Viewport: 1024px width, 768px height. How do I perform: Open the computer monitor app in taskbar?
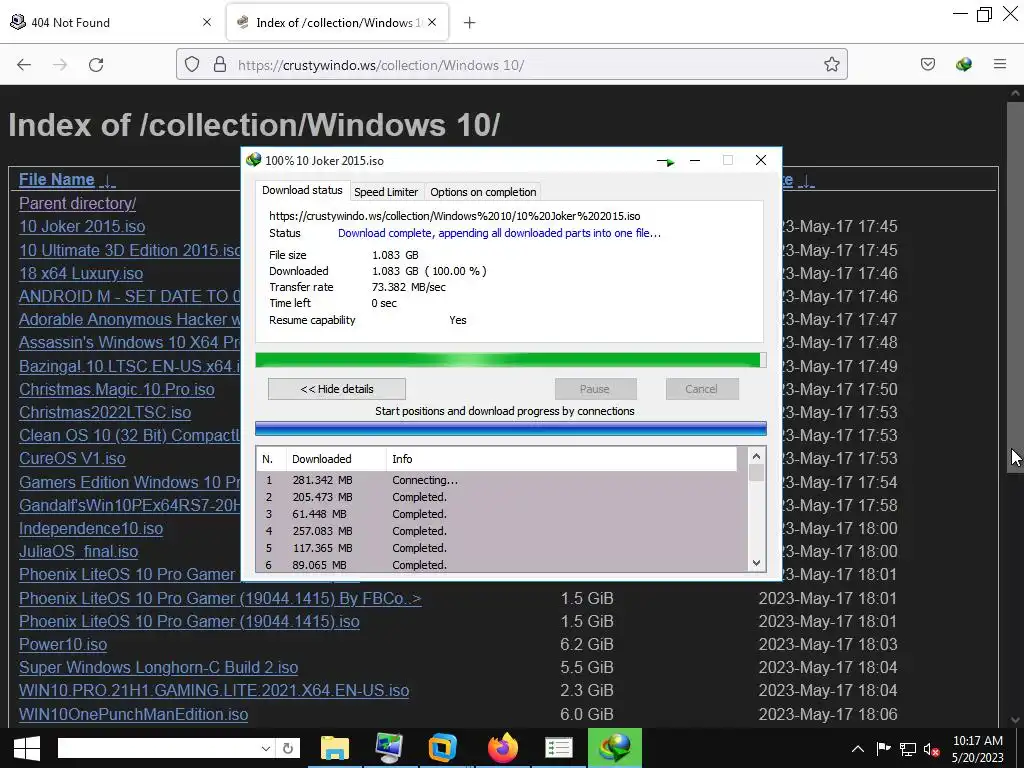389,748
